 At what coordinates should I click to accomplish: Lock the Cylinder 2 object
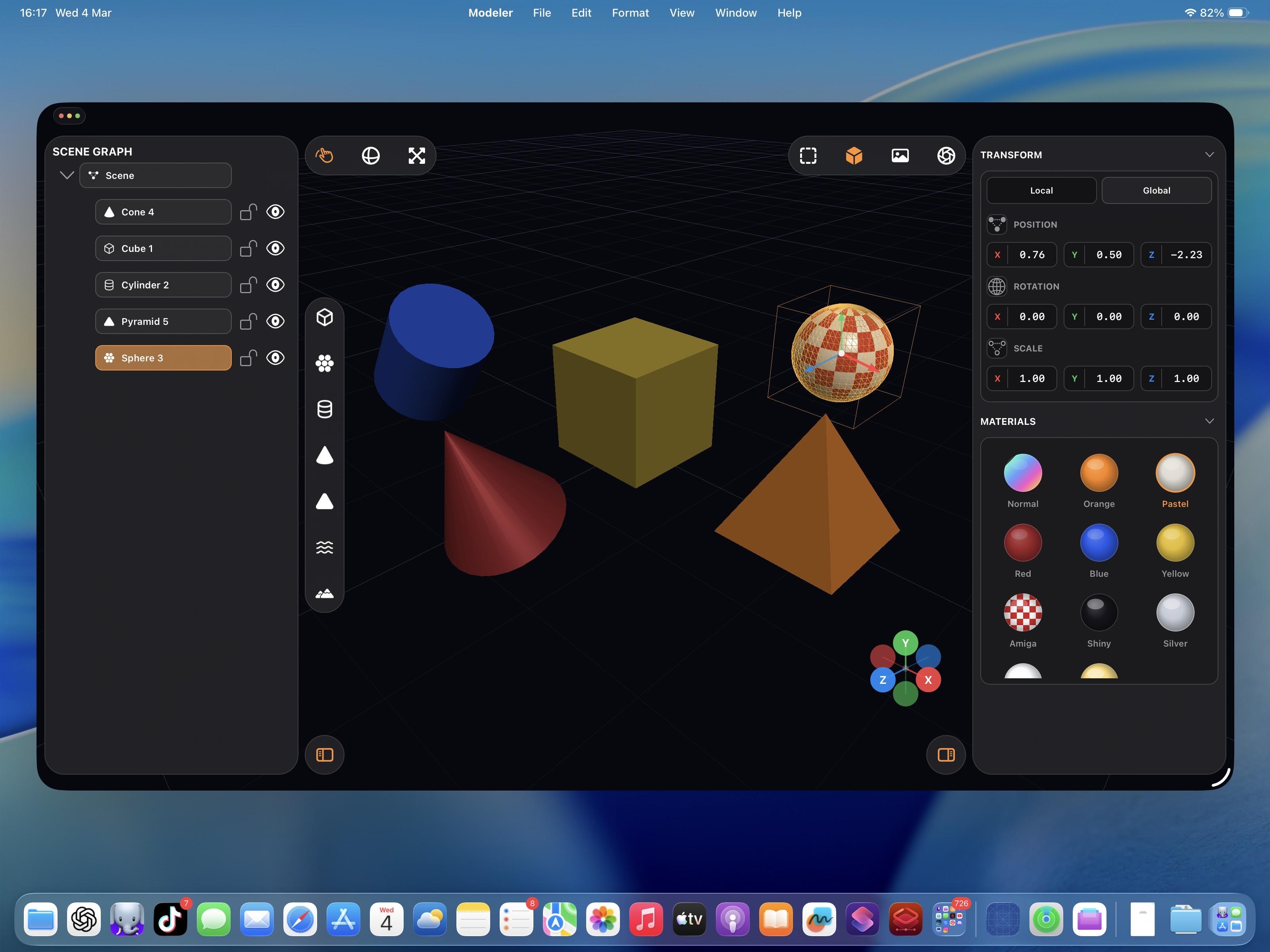tap(248, 285)
